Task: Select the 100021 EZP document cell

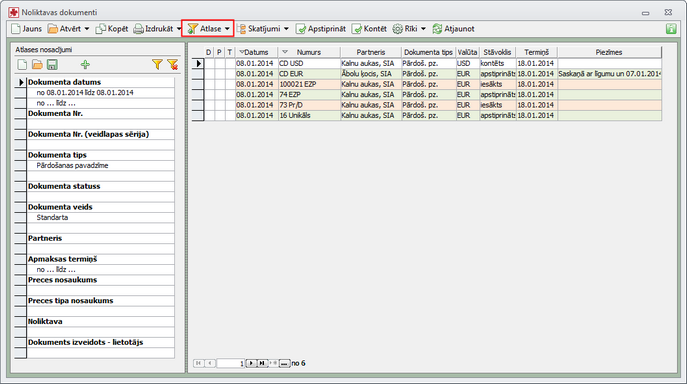Action: 309,84
